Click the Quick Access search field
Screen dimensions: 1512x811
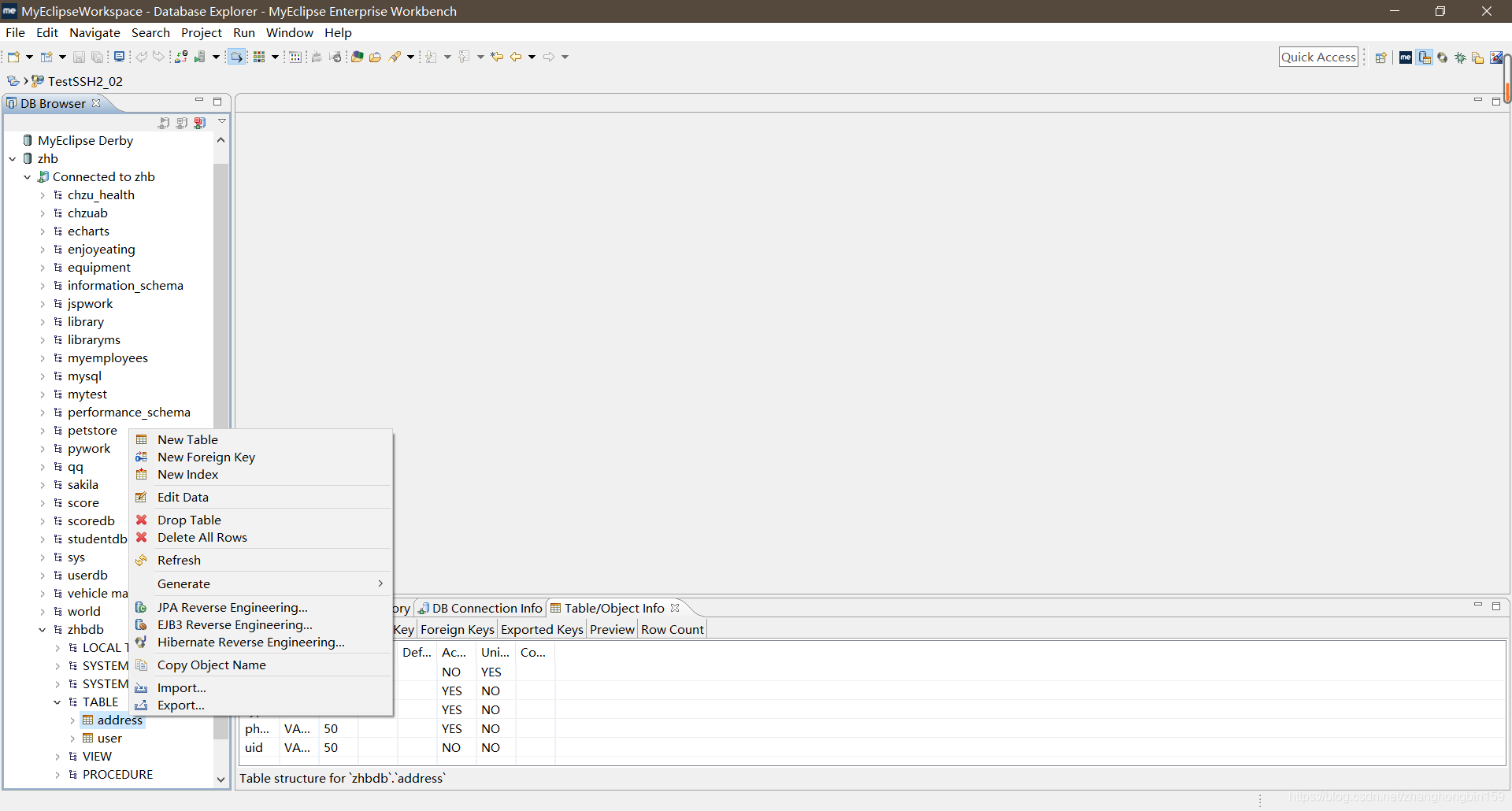point(1318,57)
